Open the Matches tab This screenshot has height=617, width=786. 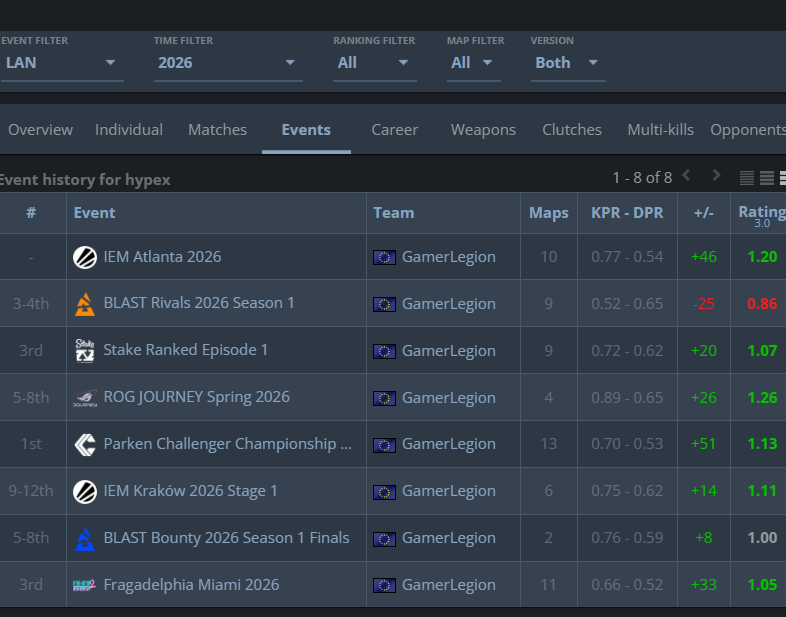pos(218,130)
